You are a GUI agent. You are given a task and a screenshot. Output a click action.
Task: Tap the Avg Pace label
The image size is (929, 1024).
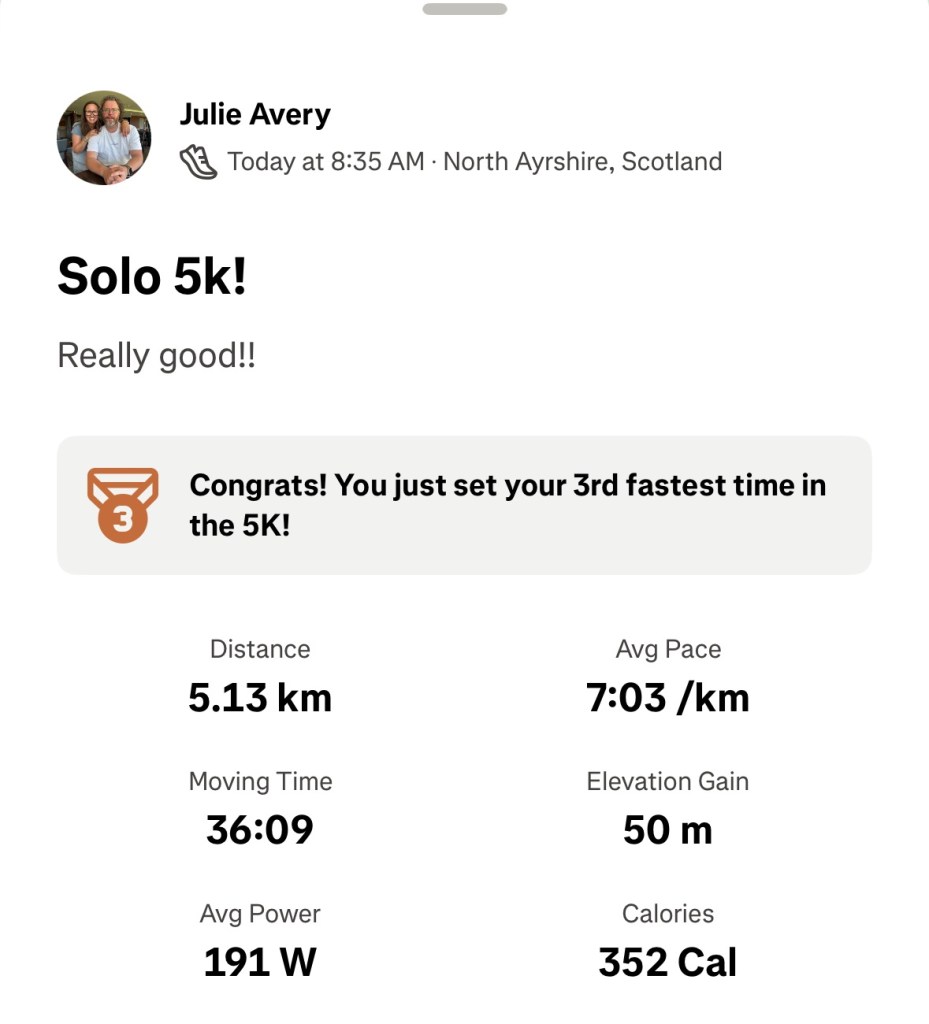click(x=668, y=649)
